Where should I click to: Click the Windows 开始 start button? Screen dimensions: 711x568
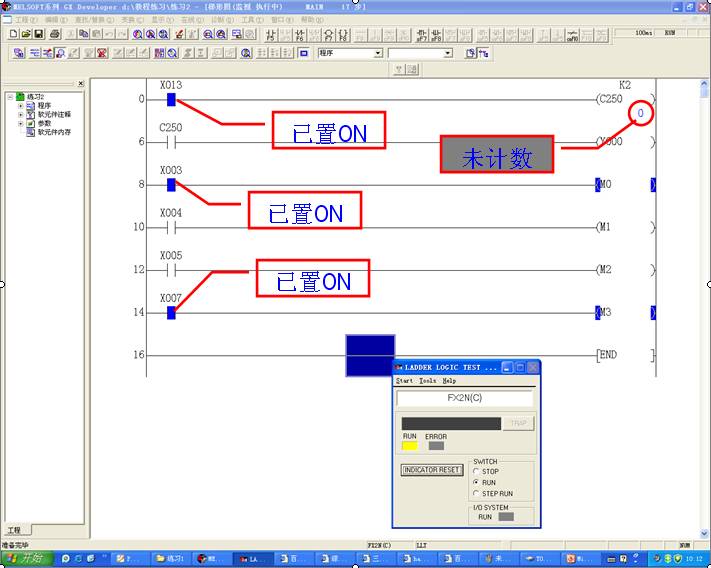[x=27, y=558]
